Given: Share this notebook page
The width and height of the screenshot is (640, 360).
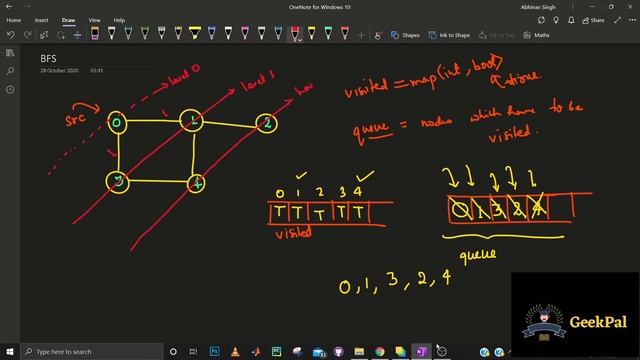Looking at the screenshot, I should (593, 20).
